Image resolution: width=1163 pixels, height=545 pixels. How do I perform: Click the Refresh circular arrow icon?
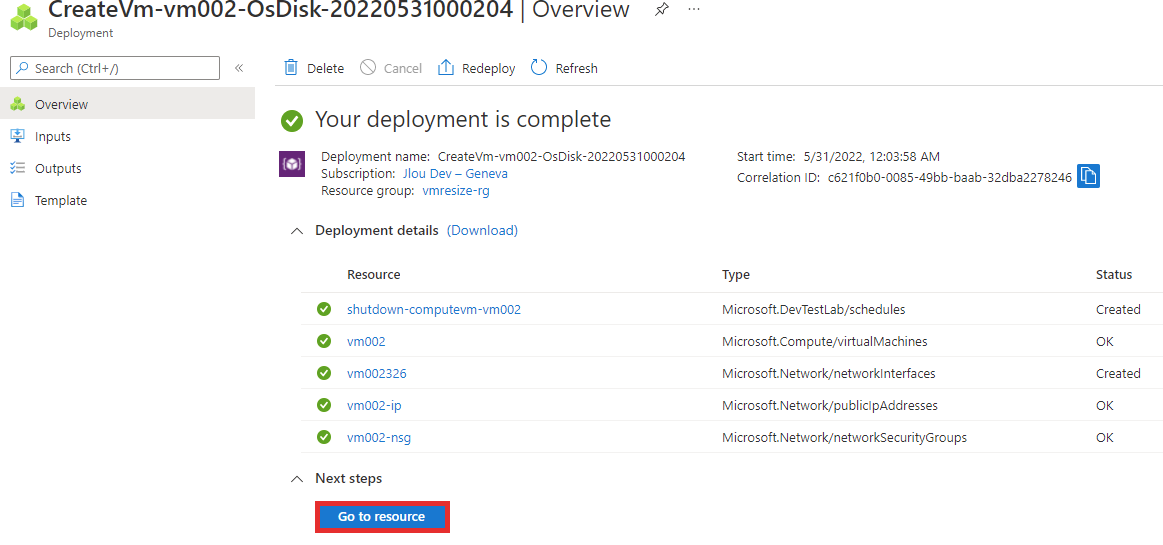(x=539, y=67)
